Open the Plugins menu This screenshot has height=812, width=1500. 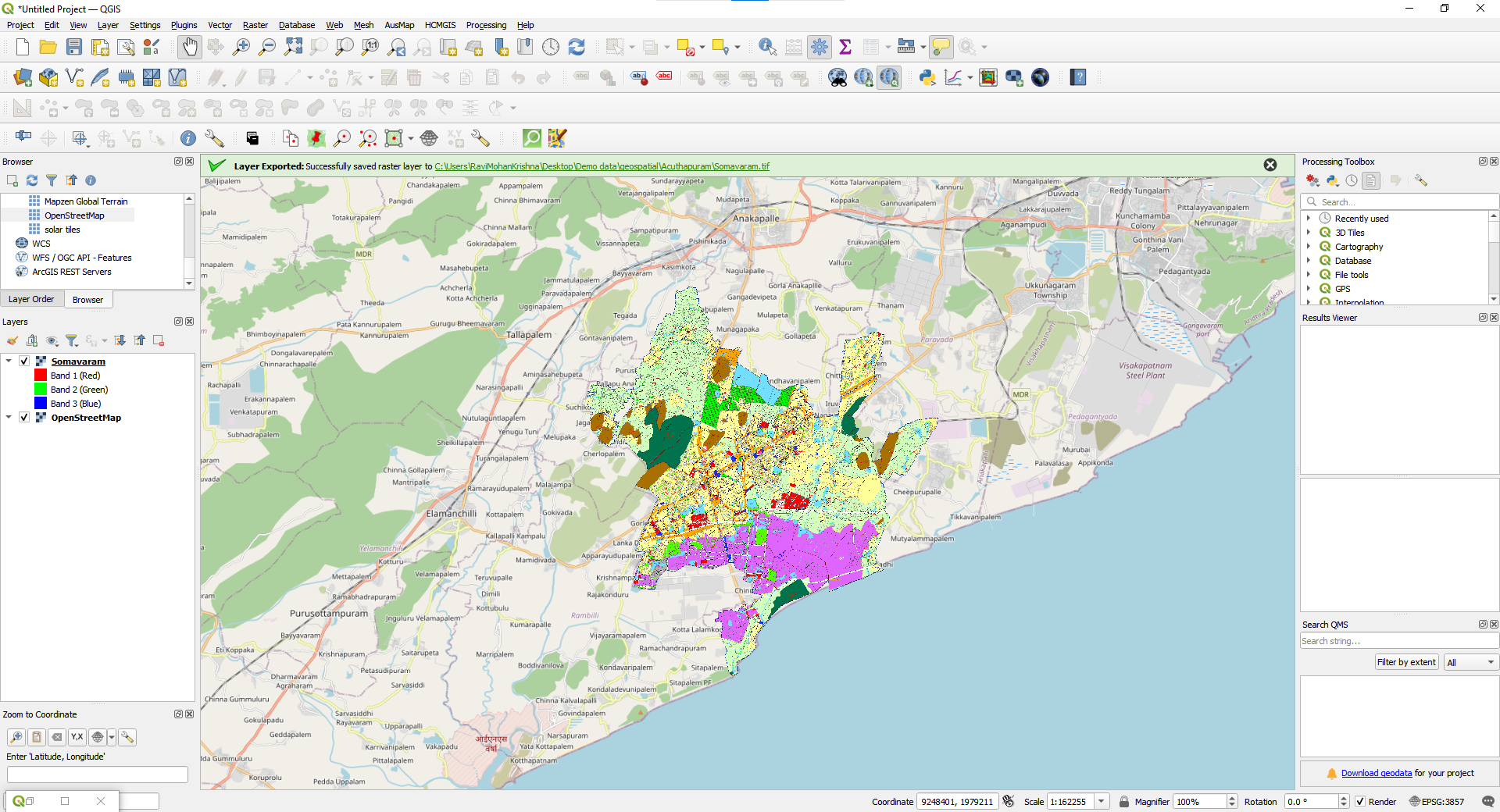coord(184,25)
